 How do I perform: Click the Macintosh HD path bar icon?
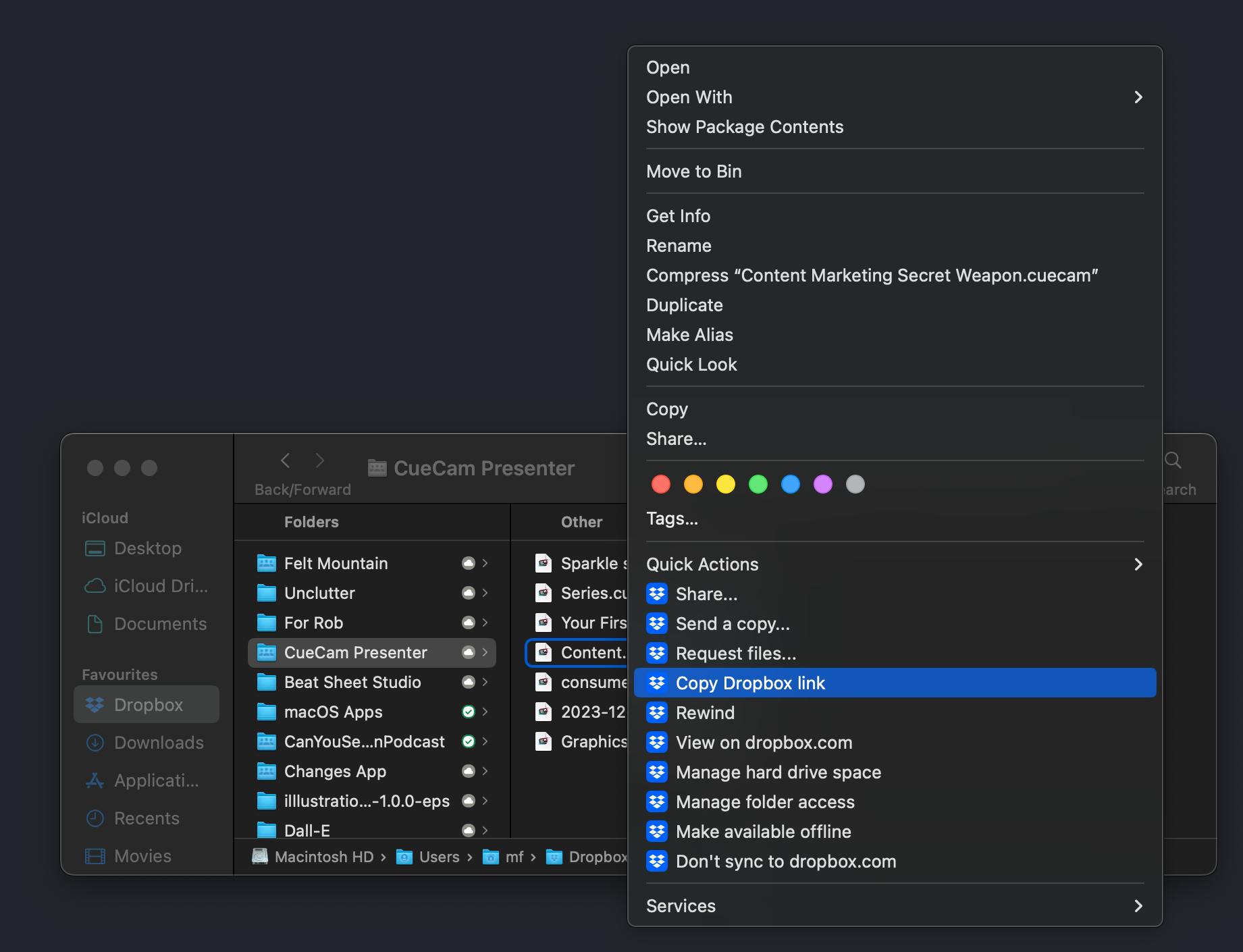(x=260, y=856)
